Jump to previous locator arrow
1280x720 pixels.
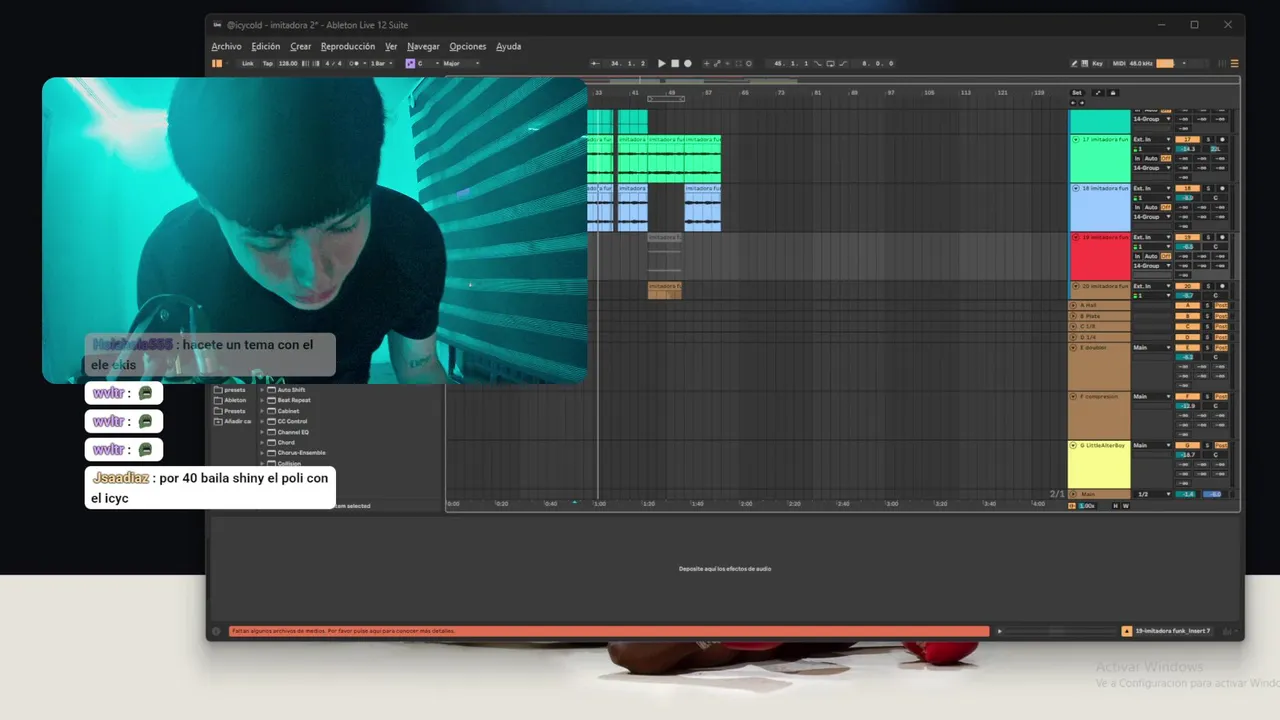1073,103
